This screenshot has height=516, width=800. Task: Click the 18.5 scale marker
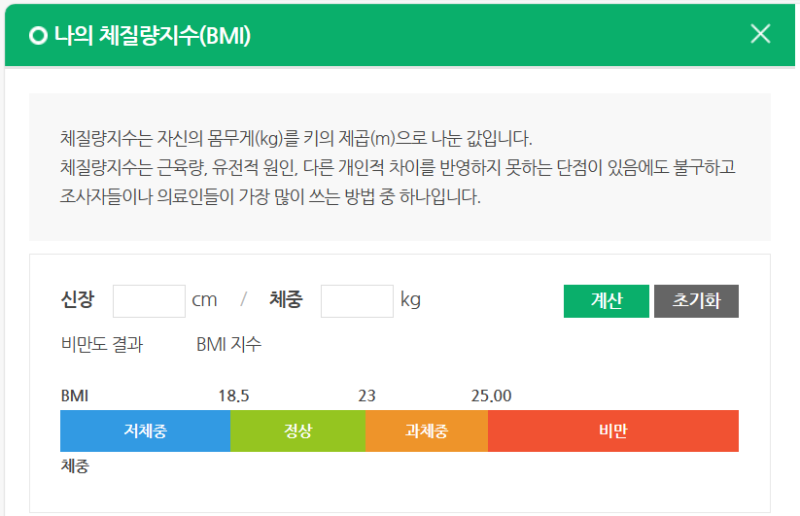coord(234,396)
